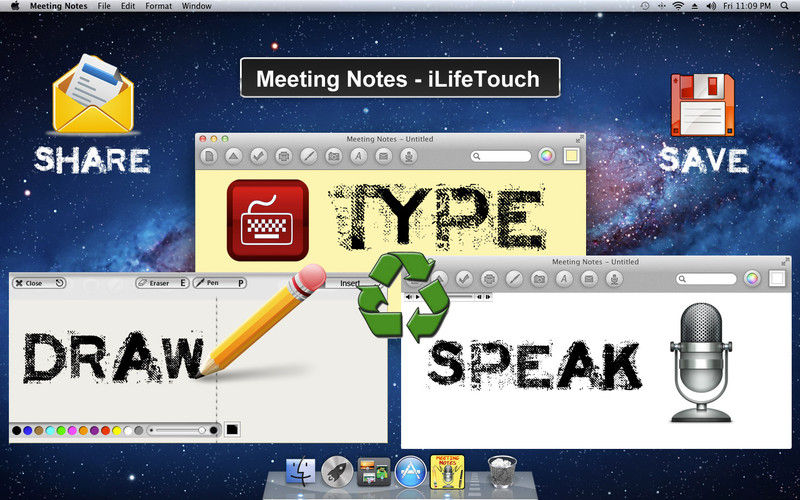Open the Edit menu
The width and height of the screenshot is (800, 500).
[128, 6]
